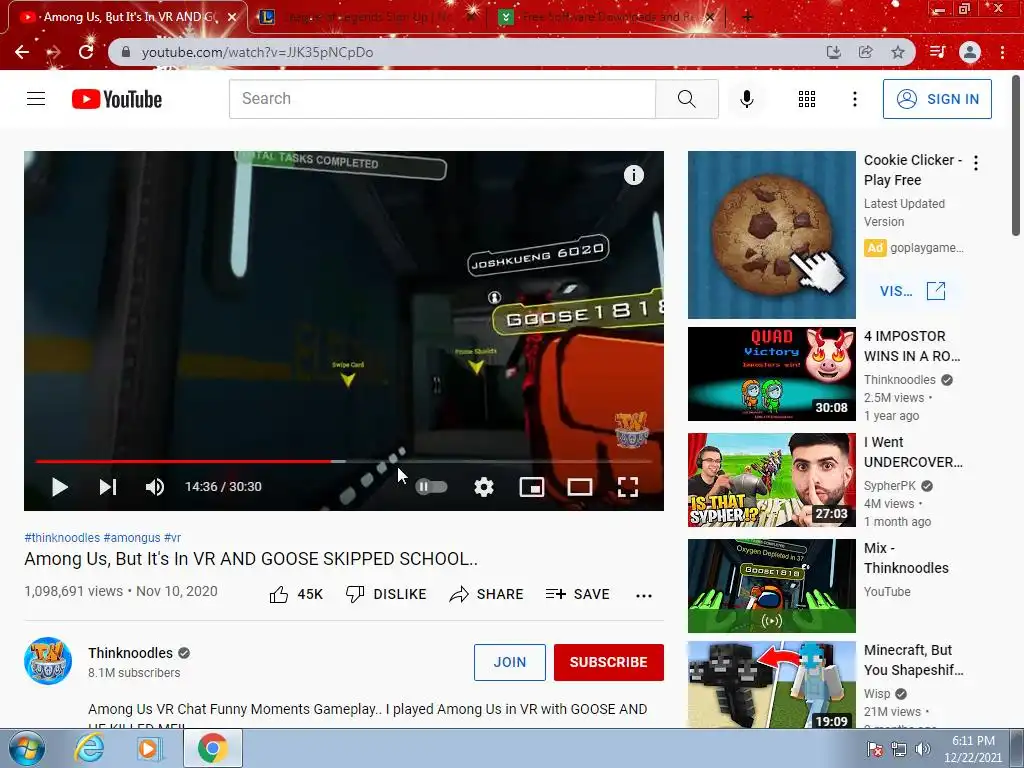Mute the video volume speaker icon

coord(155,487)
